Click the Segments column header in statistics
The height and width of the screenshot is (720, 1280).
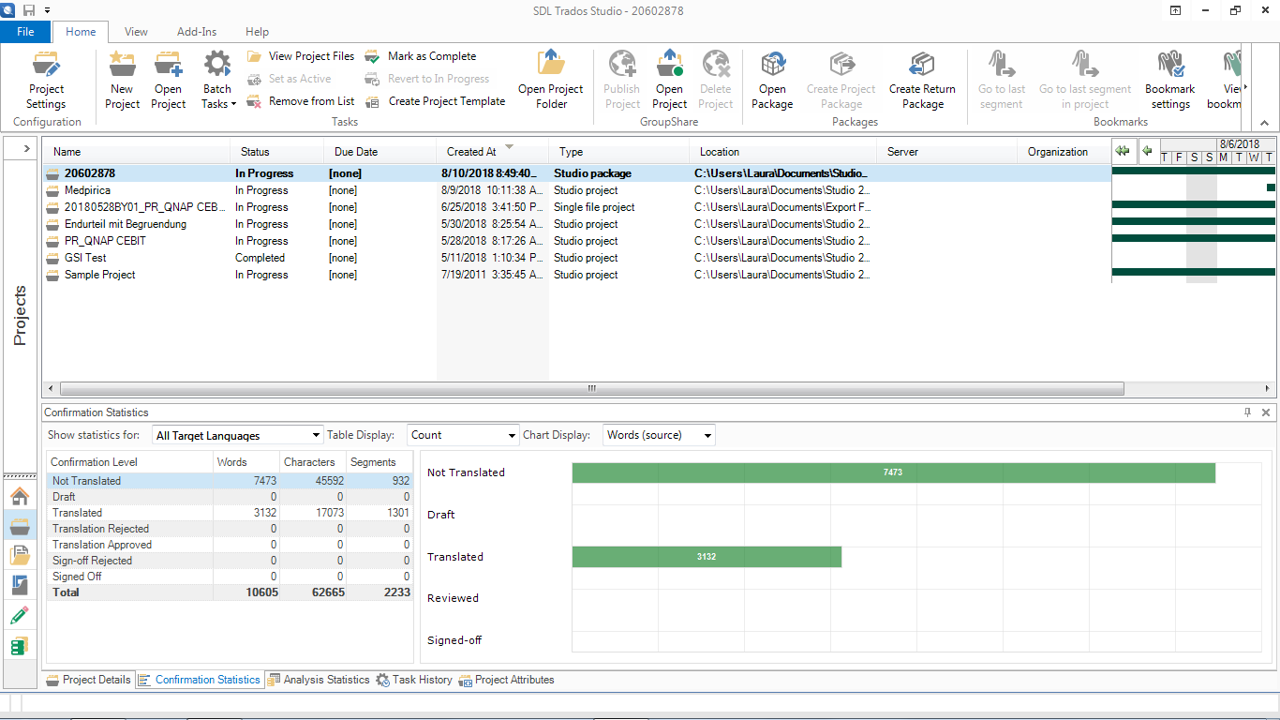[379, 462]
